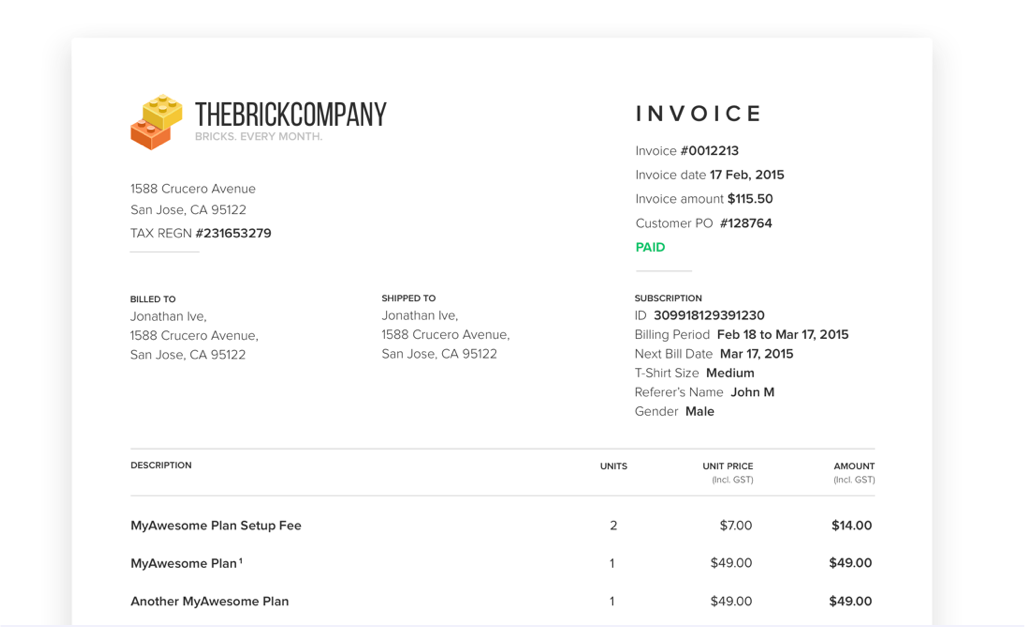This screenshot has width=1026, height=628.
Task: Click the INVOICE title heading
Action: 699,114
